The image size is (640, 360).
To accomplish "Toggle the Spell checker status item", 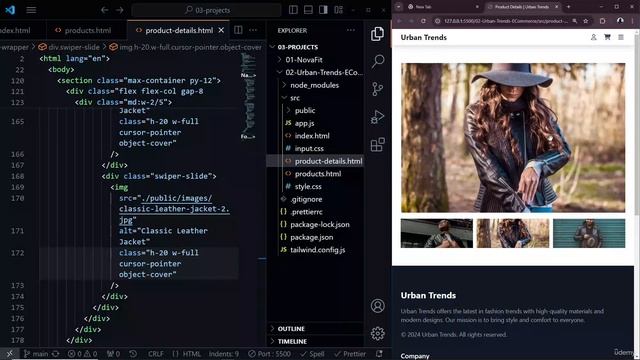I will click(x=312, y=354).
